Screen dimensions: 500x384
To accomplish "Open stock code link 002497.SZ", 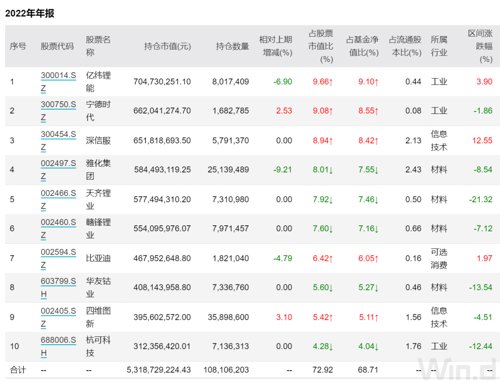I will pos(58,170).
